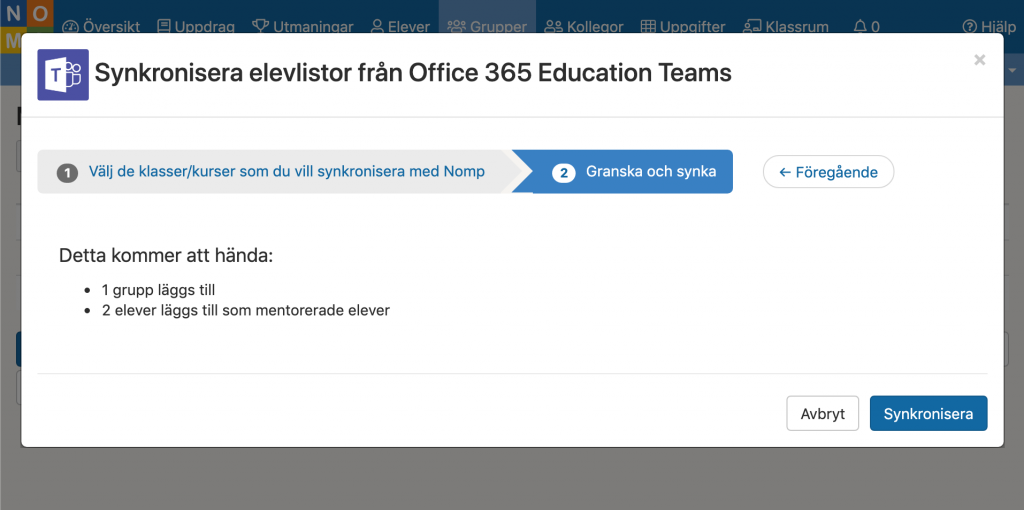Image resolution: width=1024 pixels, height=510 pixels.
Task: Open Kollegor in the top navigation
Action: [x=584, y=27]
